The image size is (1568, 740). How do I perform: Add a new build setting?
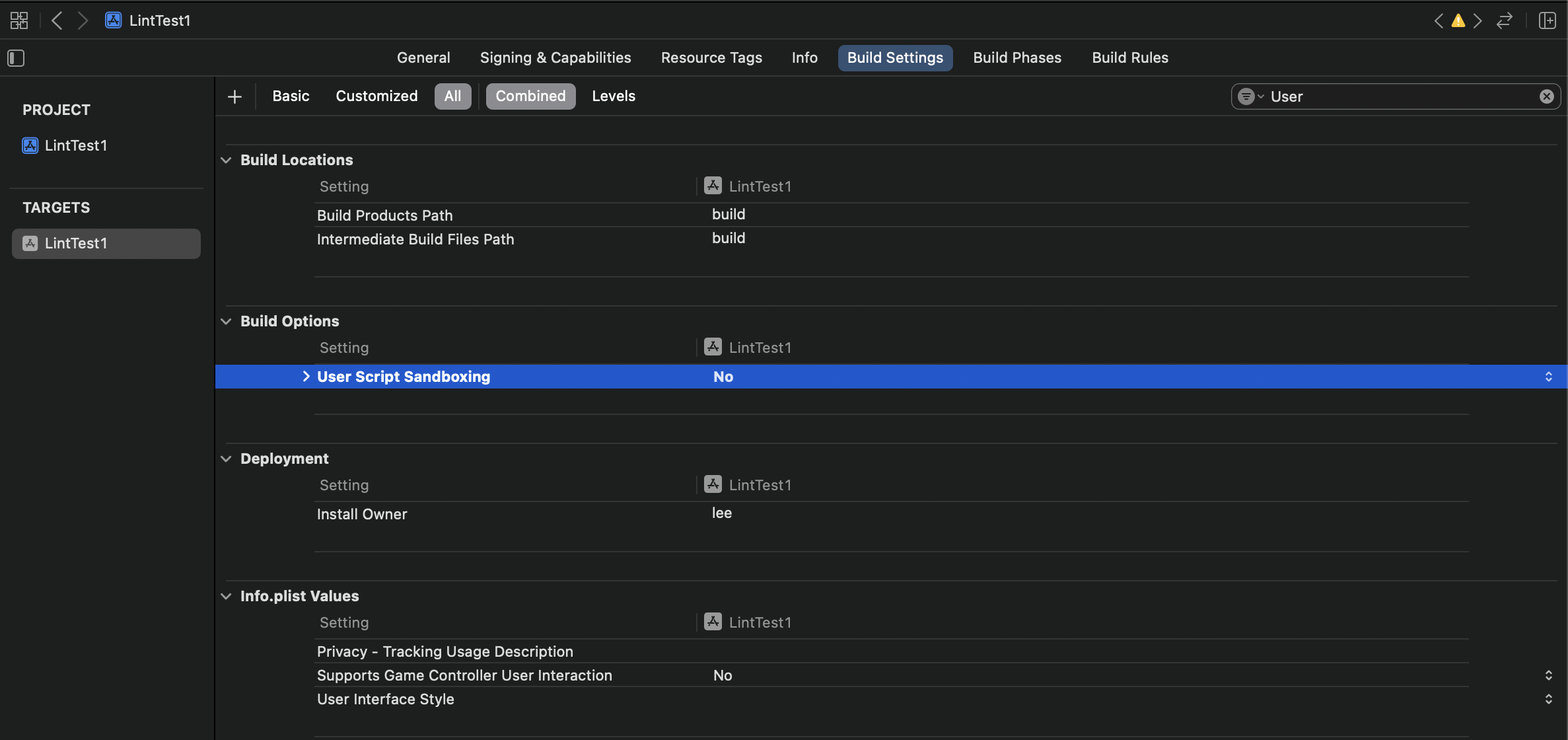234,96
